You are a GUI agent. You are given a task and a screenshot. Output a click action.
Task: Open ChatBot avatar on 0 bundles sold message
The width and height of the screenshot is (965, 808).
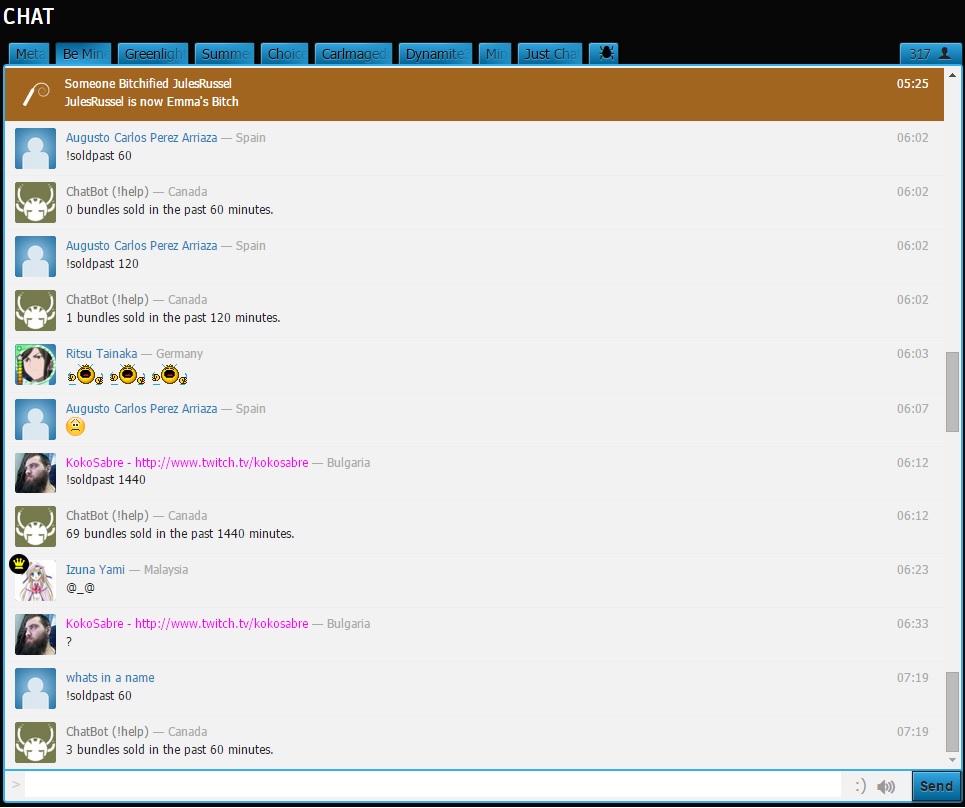click(x=35, y=202)
